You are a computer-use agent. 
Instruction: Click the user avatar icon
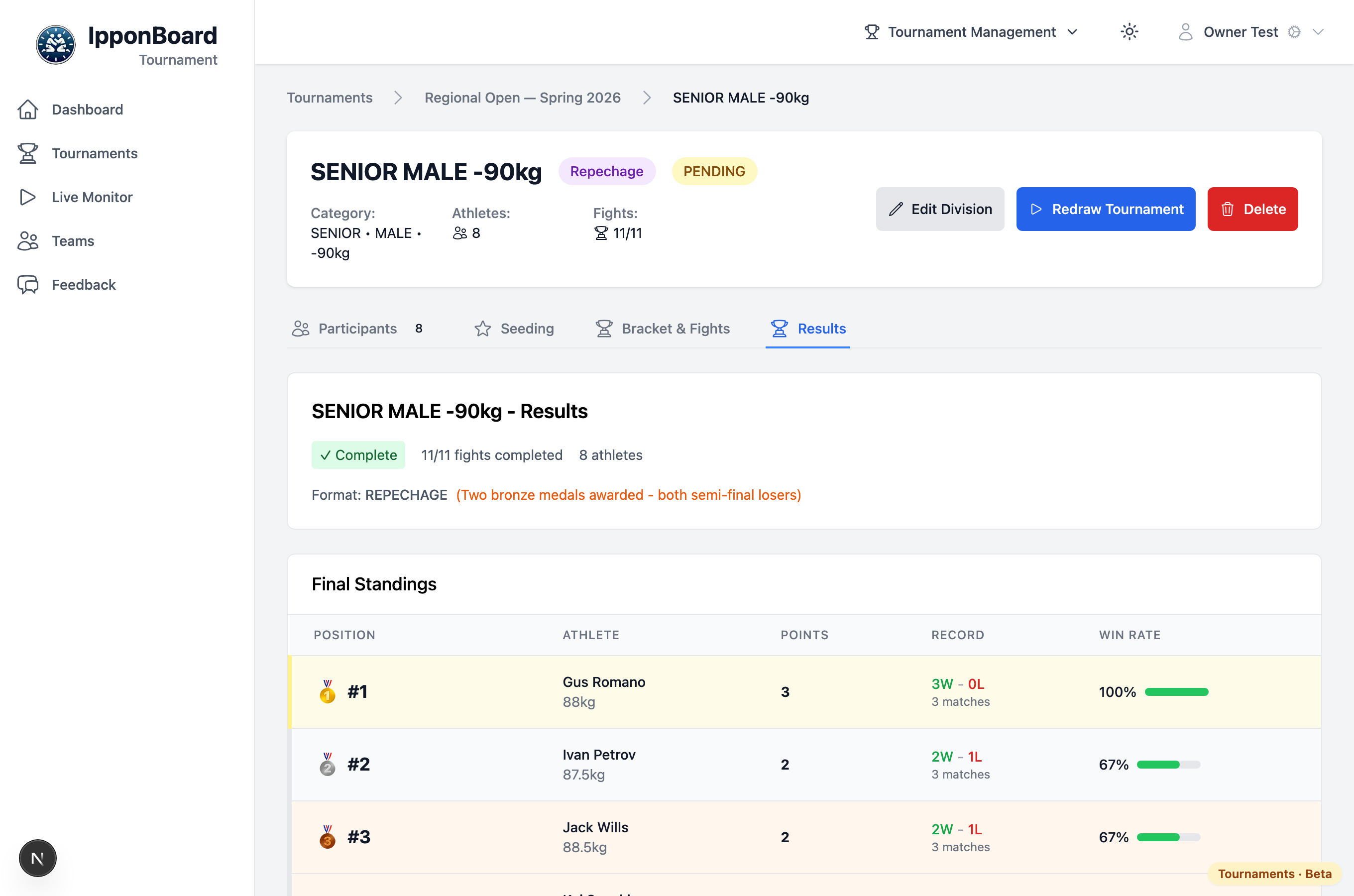coord(1185,32)
